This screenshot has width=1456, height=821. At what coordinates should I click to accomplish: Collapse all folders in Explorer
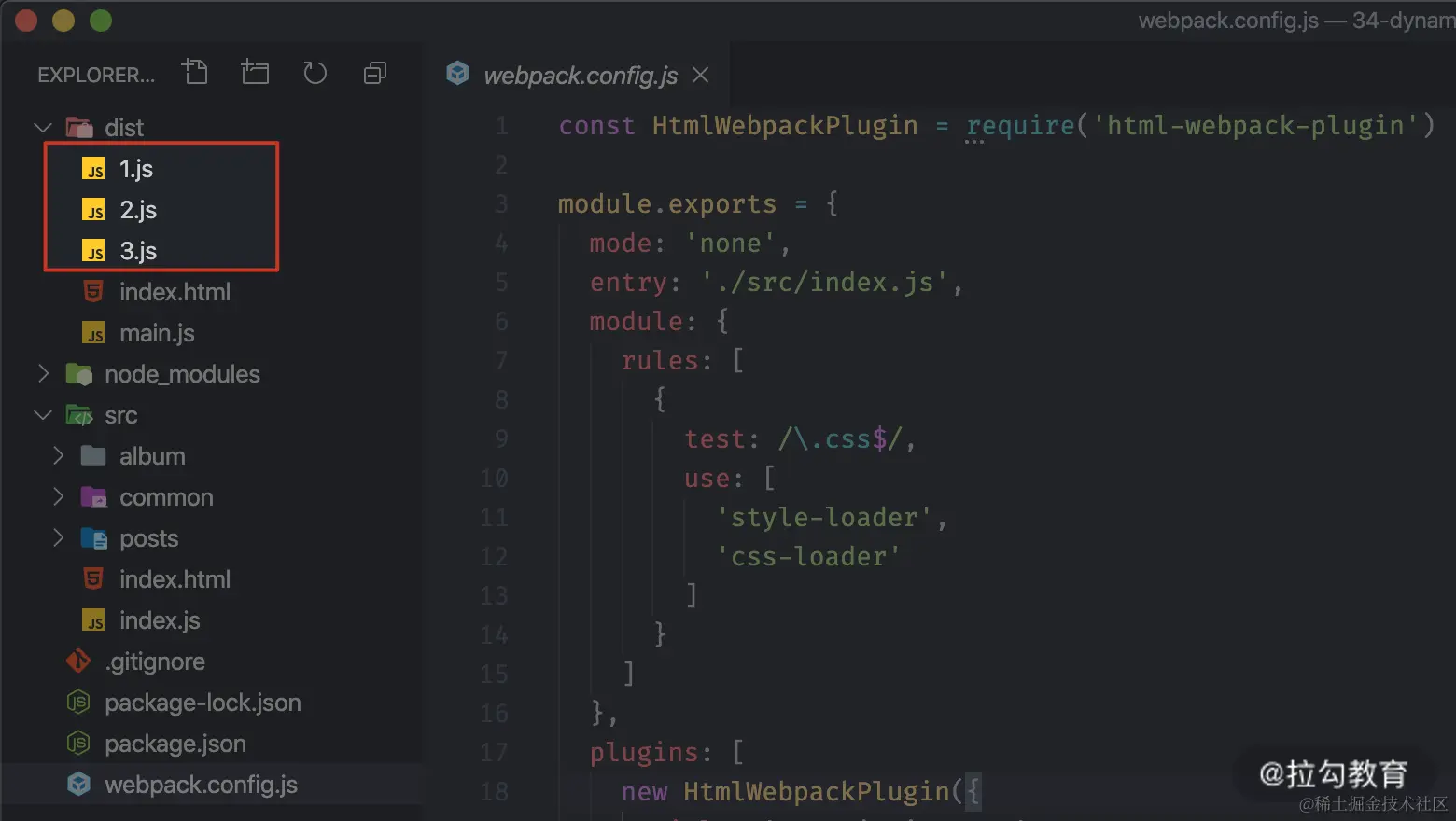pyautogui.click(x=375, y=73)
